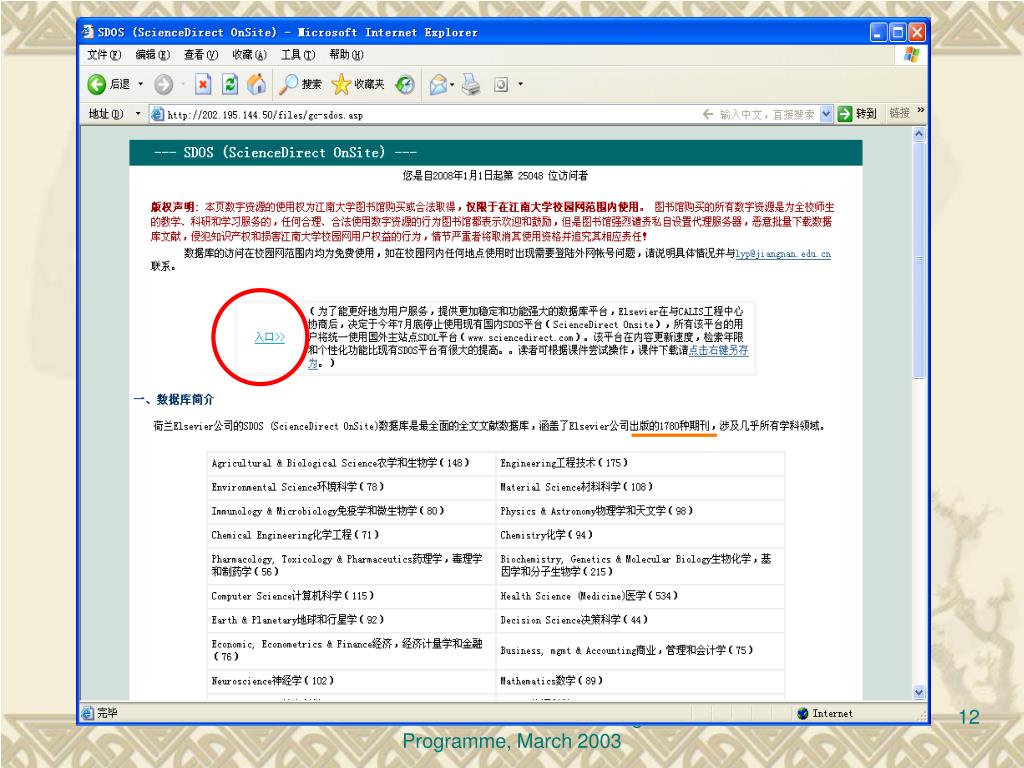Click the vertical scrollbar thumb

[x=919, y=259]
